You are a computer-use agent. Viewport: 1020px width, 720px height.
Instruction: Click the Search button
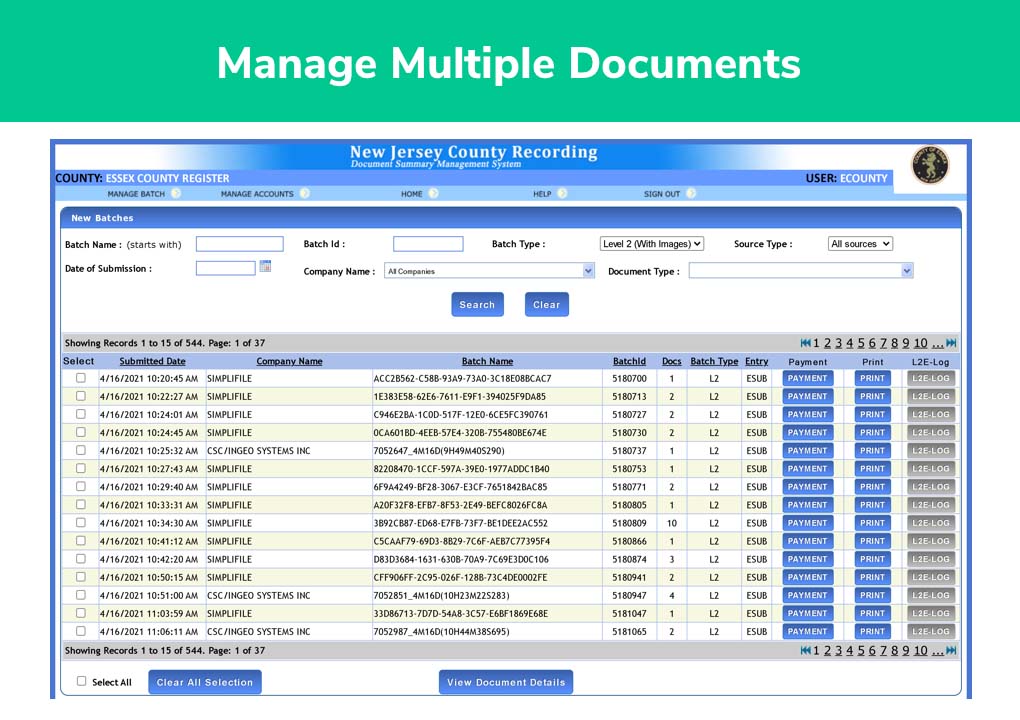pyautogui.click(x=477, y=304)
